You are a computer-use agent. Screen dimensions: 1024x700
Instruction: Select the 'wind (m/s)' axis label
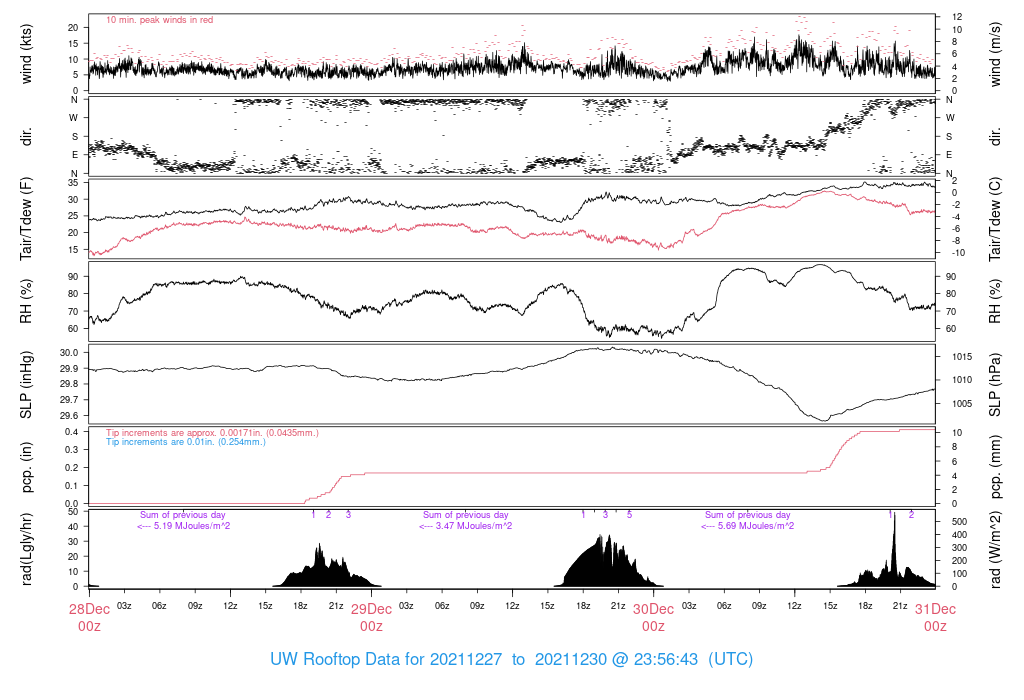point(995,54)
